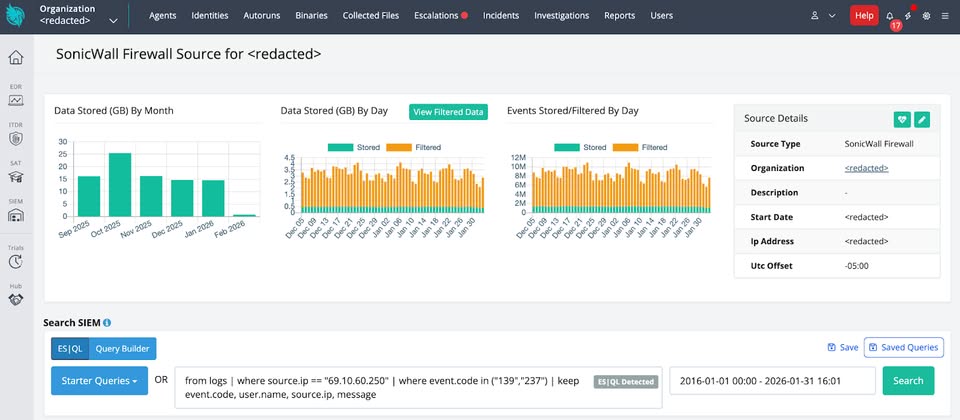960x420 pixels.
Task: Click the View Filtered Data button
Action: [448, 112]
